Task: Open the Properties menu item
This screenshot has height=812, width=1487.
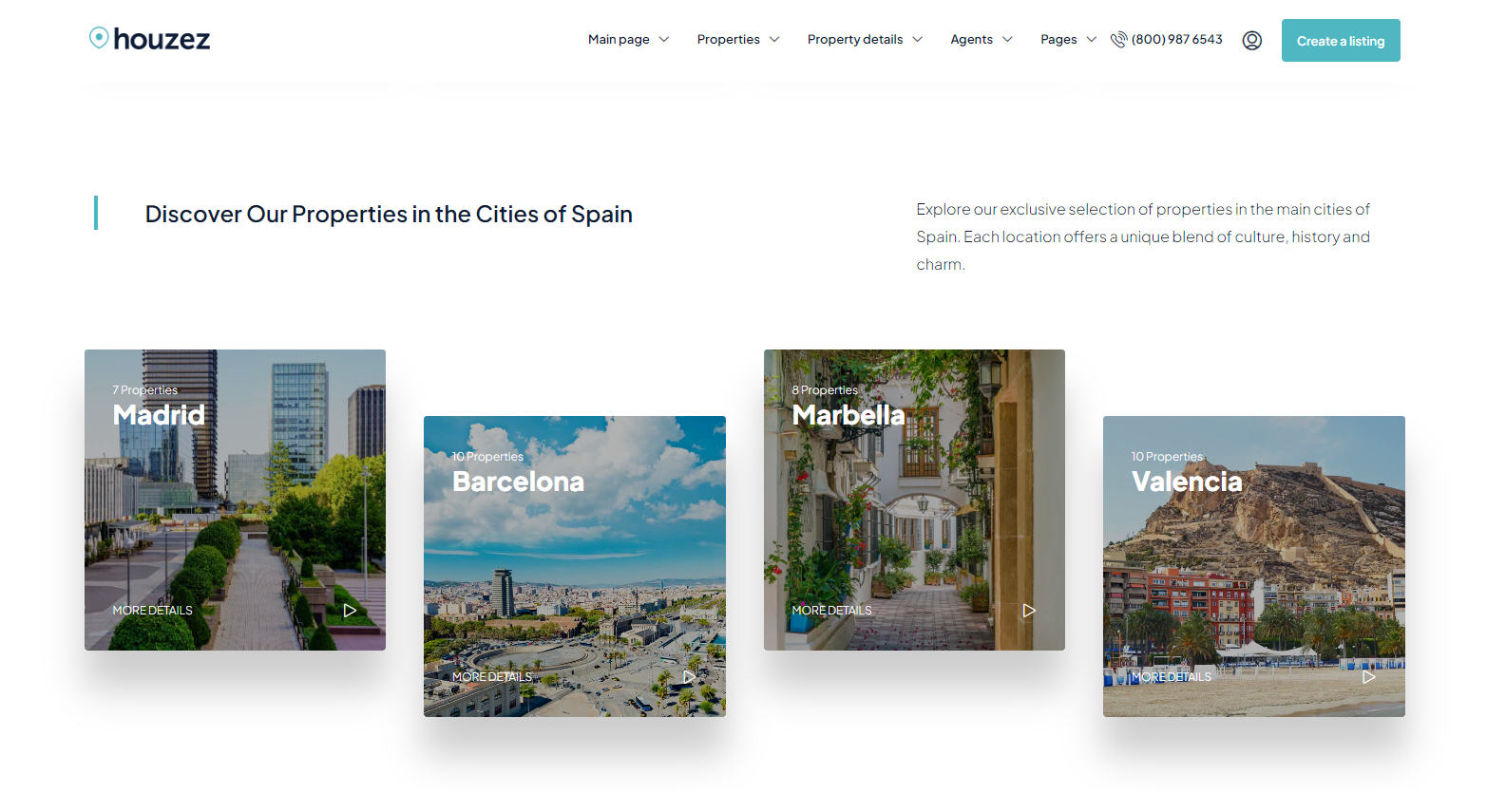Action: click(x=728, y=40)
